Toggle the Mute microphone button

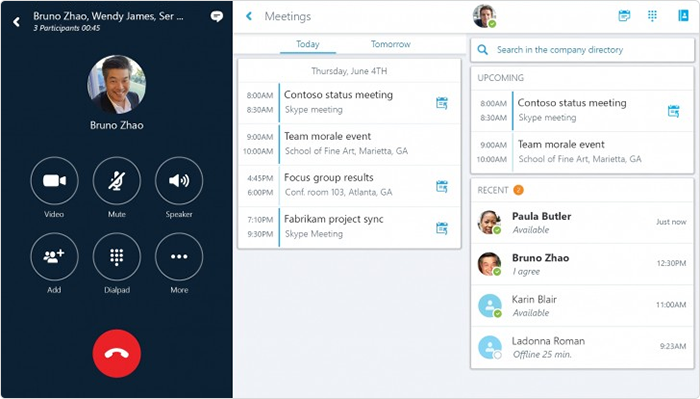[117, 180]
